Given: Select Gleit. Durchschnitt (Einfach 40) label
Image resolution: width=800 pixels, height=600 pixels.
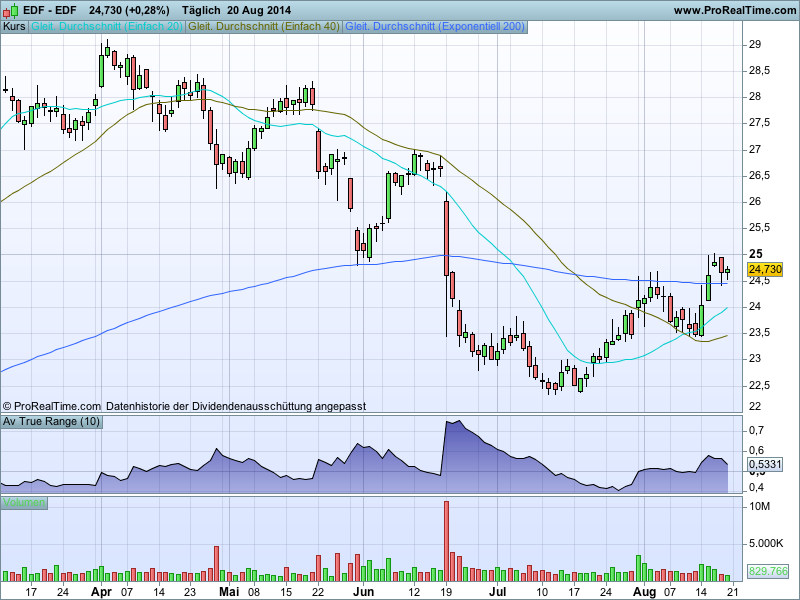Looking at the screenshot, I should 264,27.
